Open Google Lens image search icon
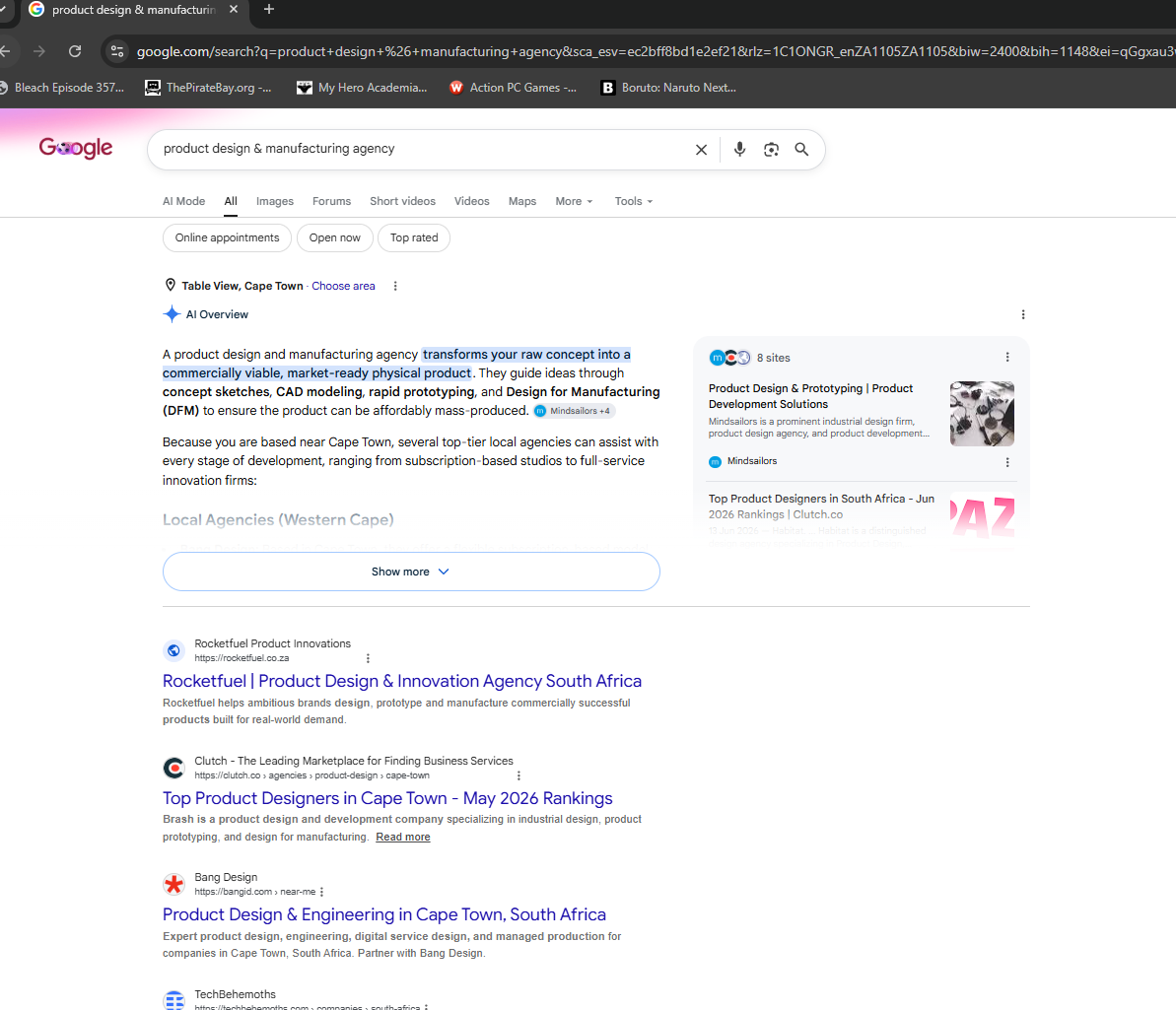The height and width of the screenshot is (1010, 1176). 771,149
